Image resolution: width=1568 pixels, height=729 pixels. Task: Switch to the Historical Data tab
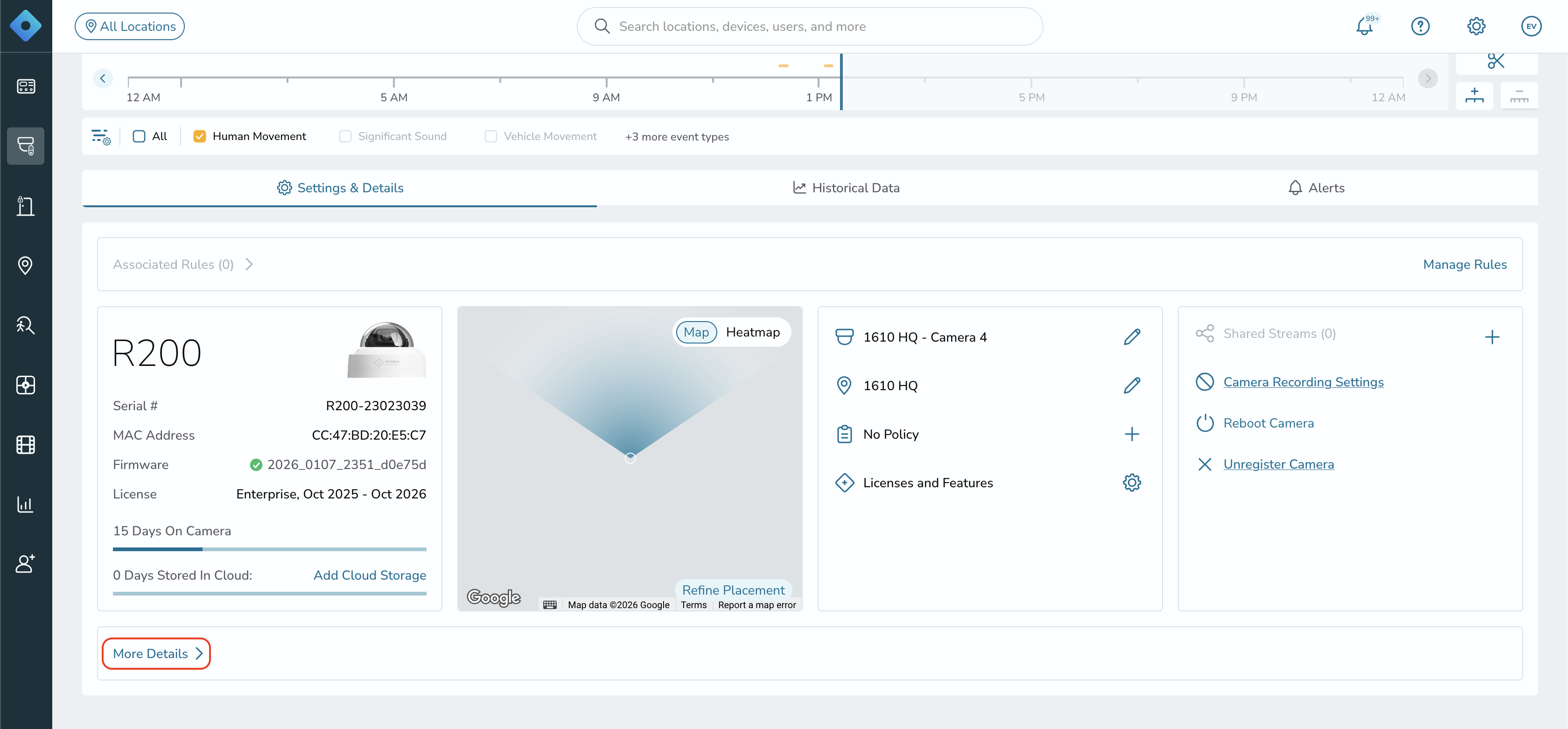click(x=846, y=188)
